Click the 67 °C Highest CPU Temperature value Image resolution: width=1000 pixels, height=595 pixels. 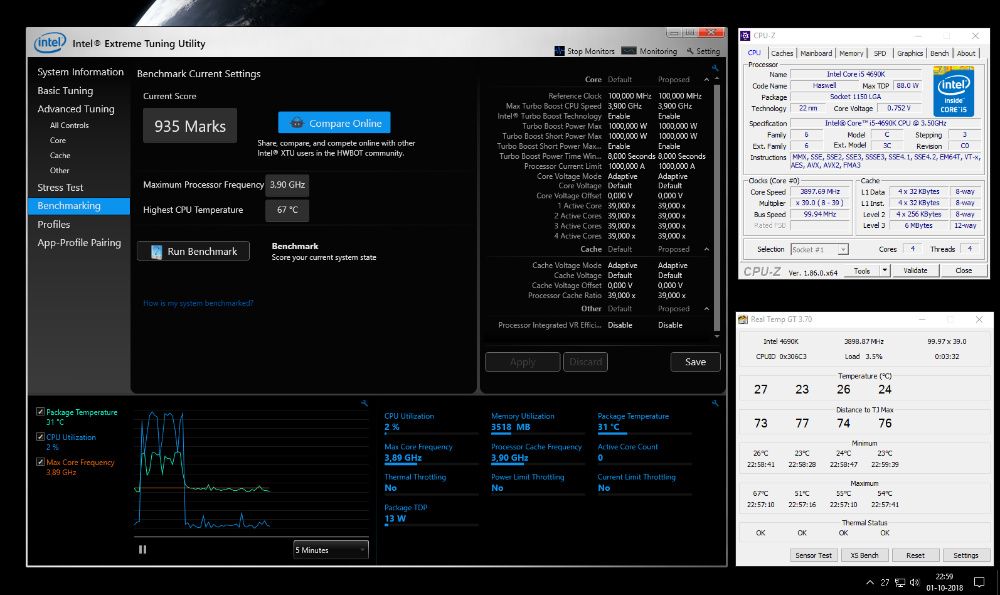click(x=287, y=210)
